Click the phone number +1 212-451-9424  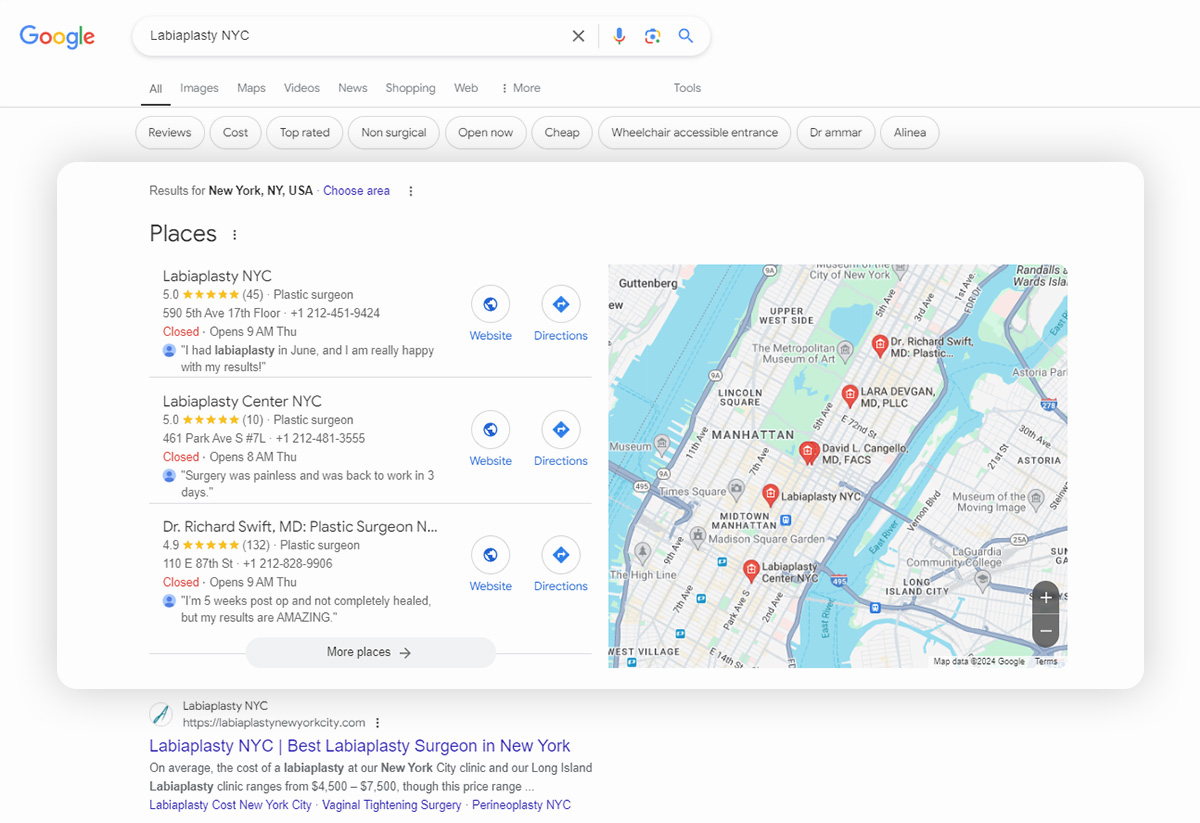tap(335, 313)
